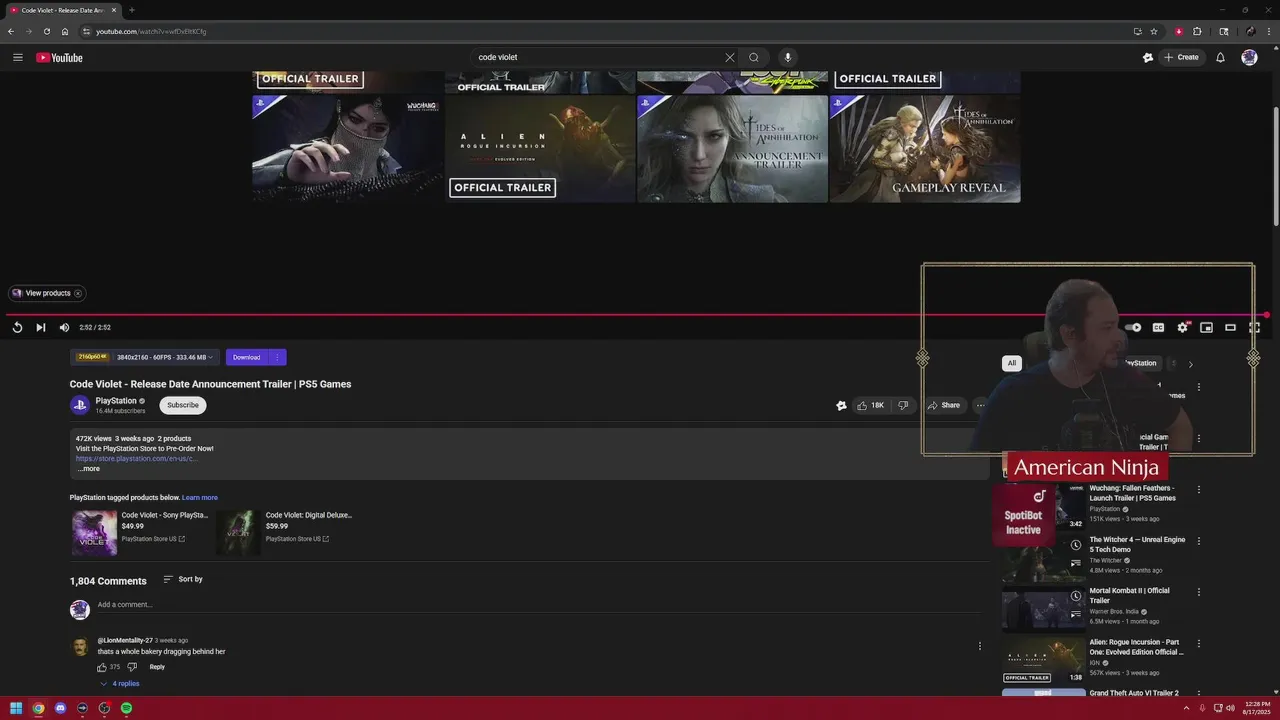This screenshot has height=720, width=1280.
Task: Play the Tides of Annihilation Gameplay Reveal endscreen
Action: [x=925, y=148]
